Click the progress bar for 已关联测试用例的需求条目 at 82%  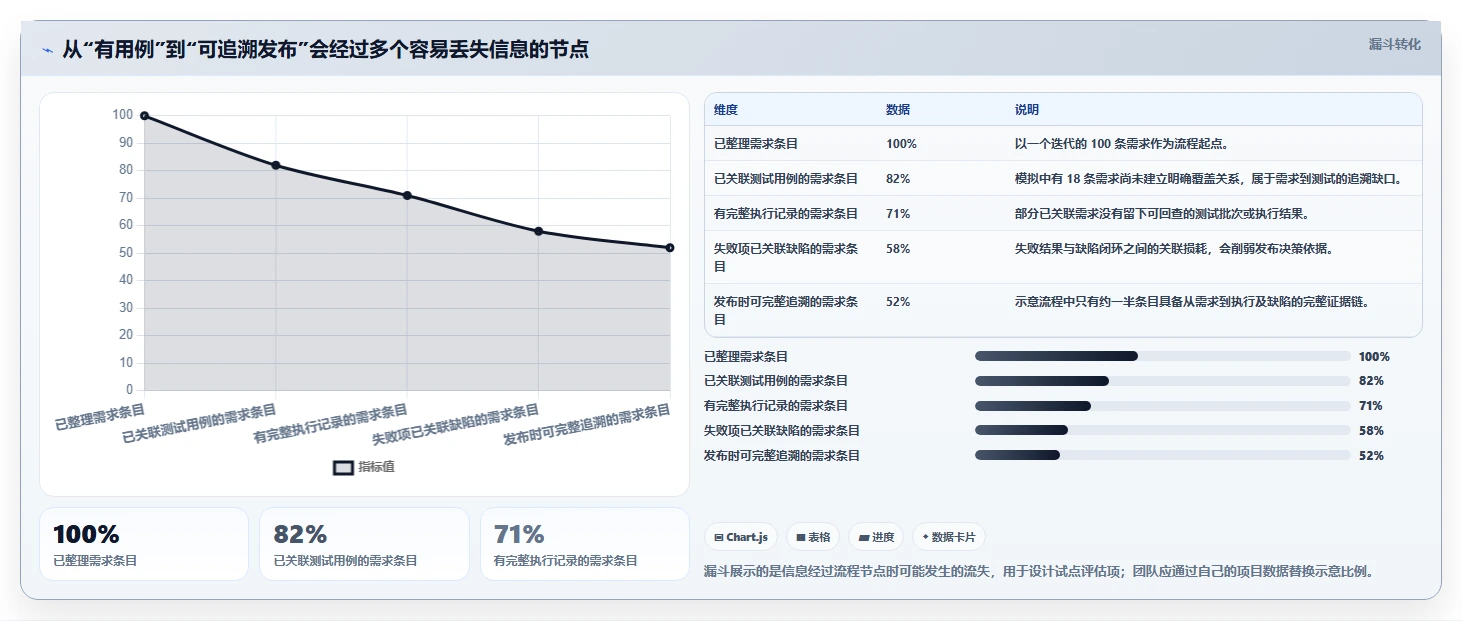click(1163, 381)
